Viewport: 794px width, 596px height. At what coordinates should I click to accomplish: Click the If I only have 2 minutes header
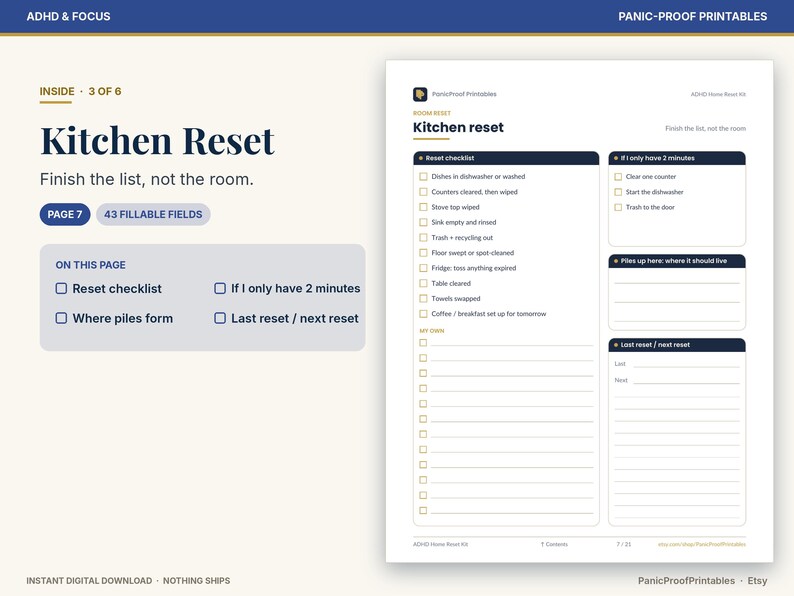pyautogui.click(x=677, y=158)
